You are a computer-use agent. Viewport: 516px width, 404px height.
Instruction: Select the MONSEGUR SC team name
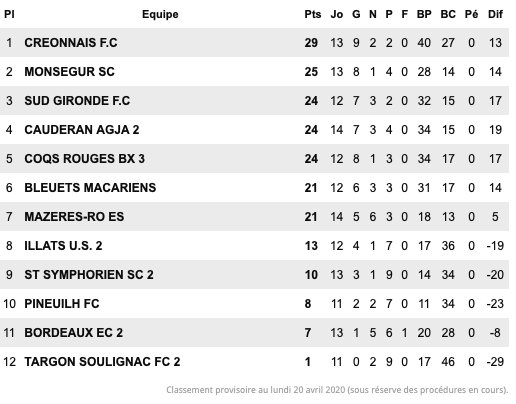69,72
